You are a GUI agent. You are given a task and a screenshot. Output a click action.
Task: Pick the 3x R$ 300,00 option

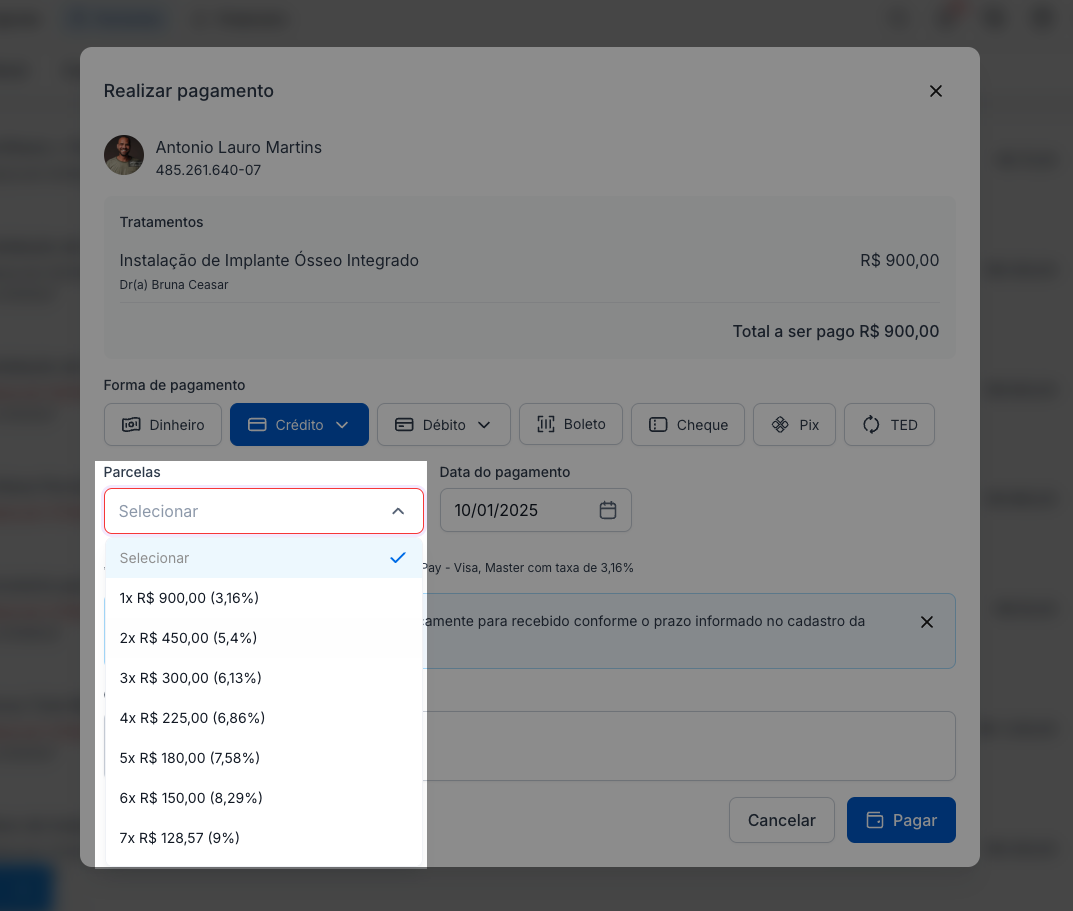pyautogui.click(x=190, y=678)
